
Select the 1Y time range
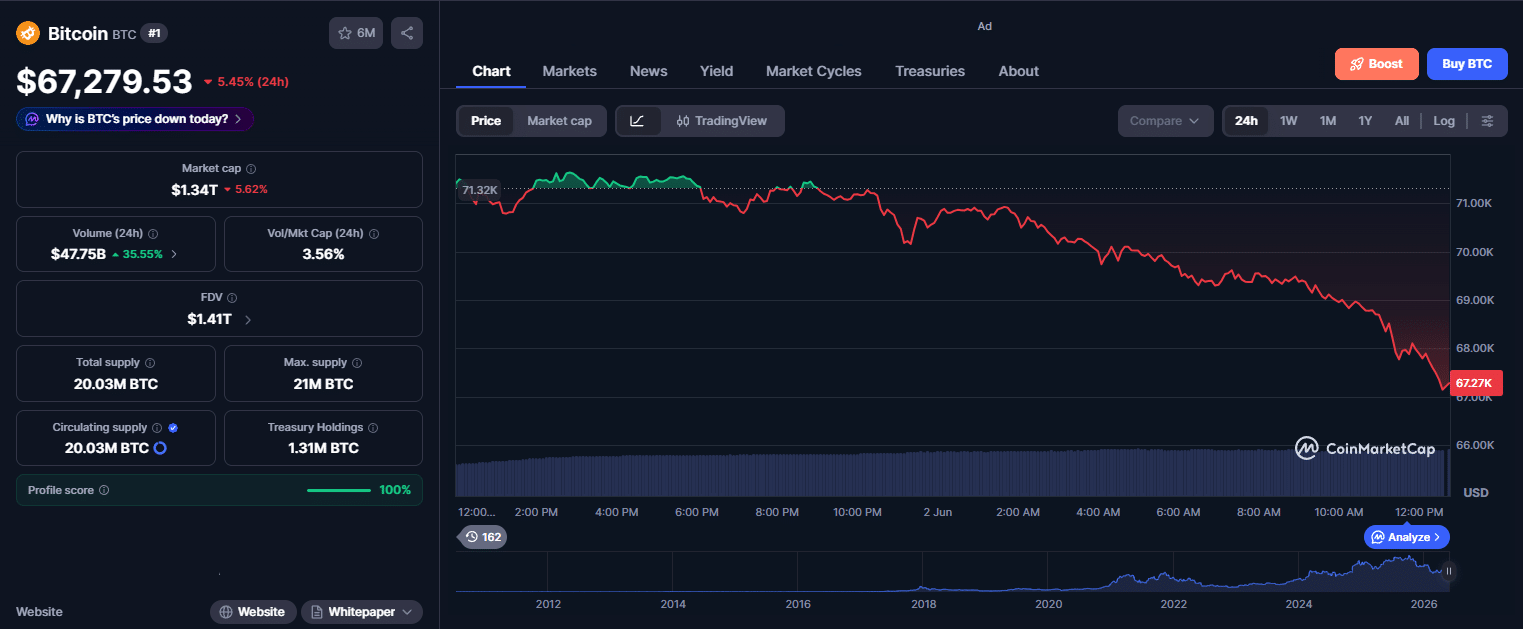[x=1365, y=121]
